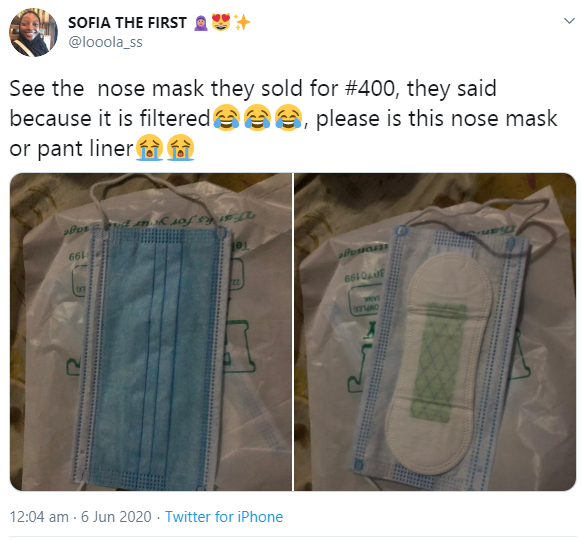Click the hijab woman emoji

click(x=201, y=23)
